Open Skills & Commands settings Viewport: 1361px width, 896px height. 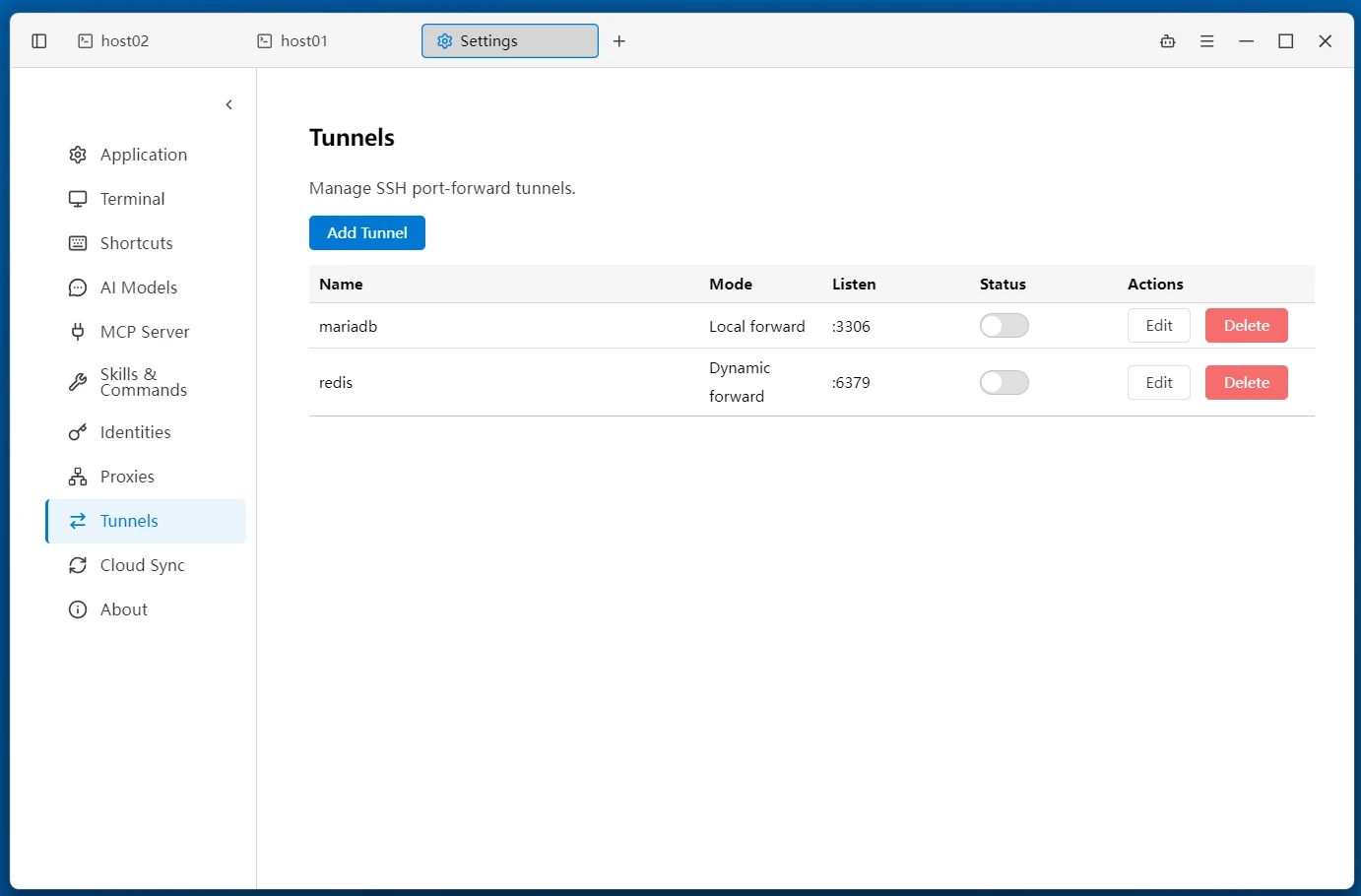coord(146,382)
